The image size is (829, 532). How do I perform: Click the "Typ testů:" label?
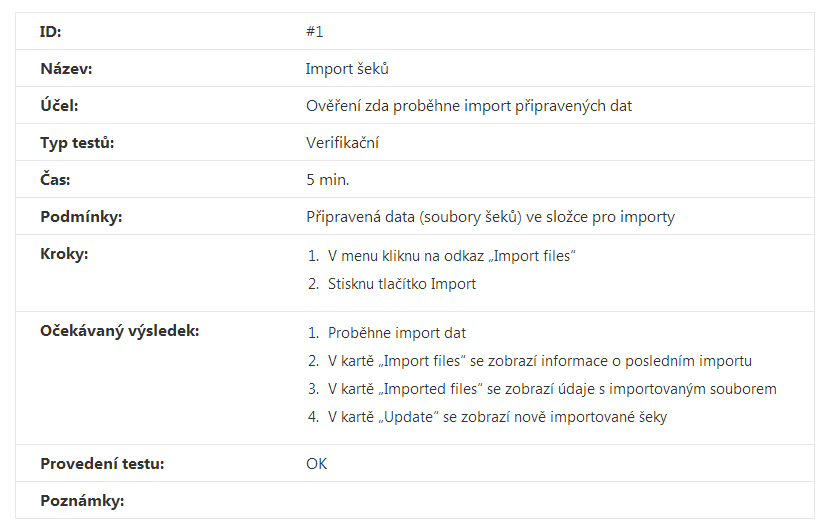pos(77,143)
